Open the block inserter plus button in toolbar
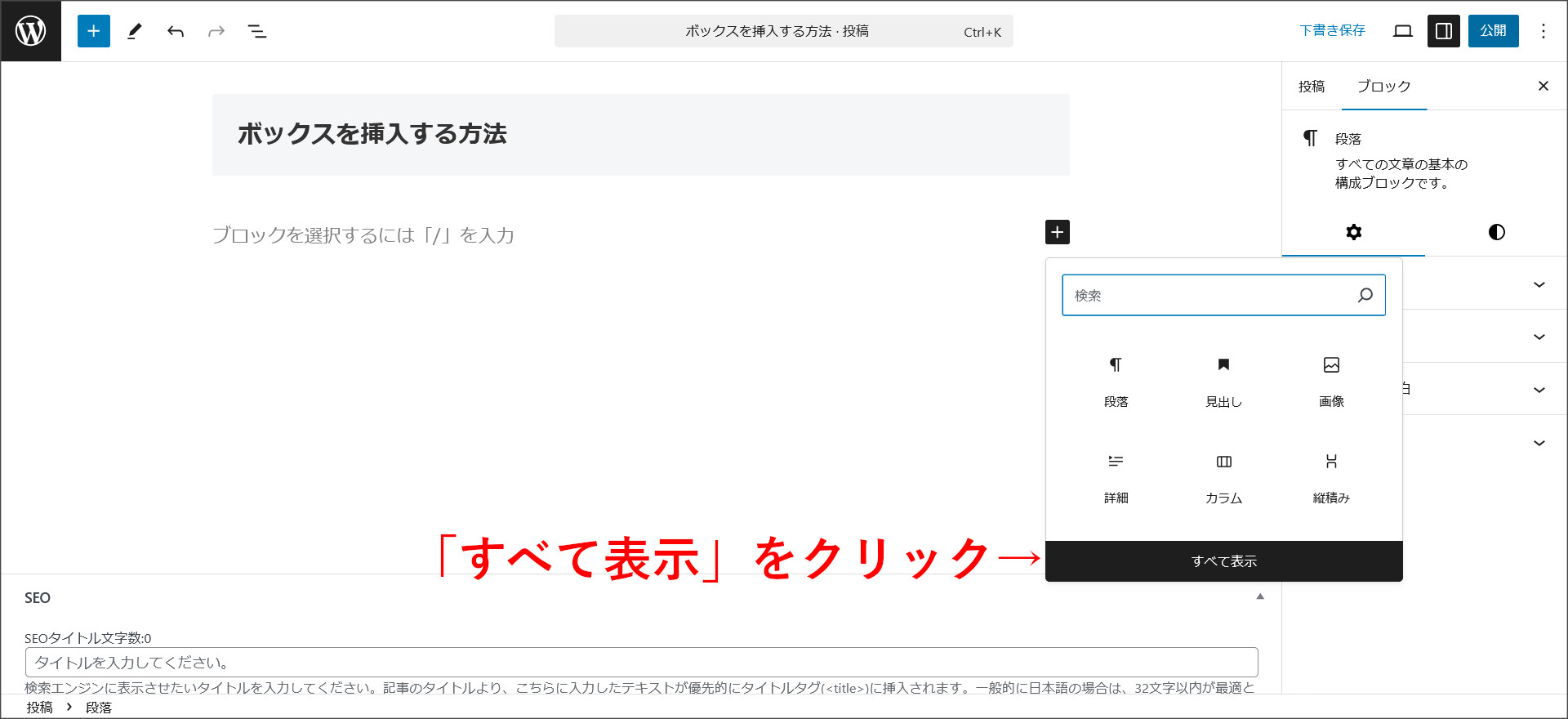 coord(94,31)
